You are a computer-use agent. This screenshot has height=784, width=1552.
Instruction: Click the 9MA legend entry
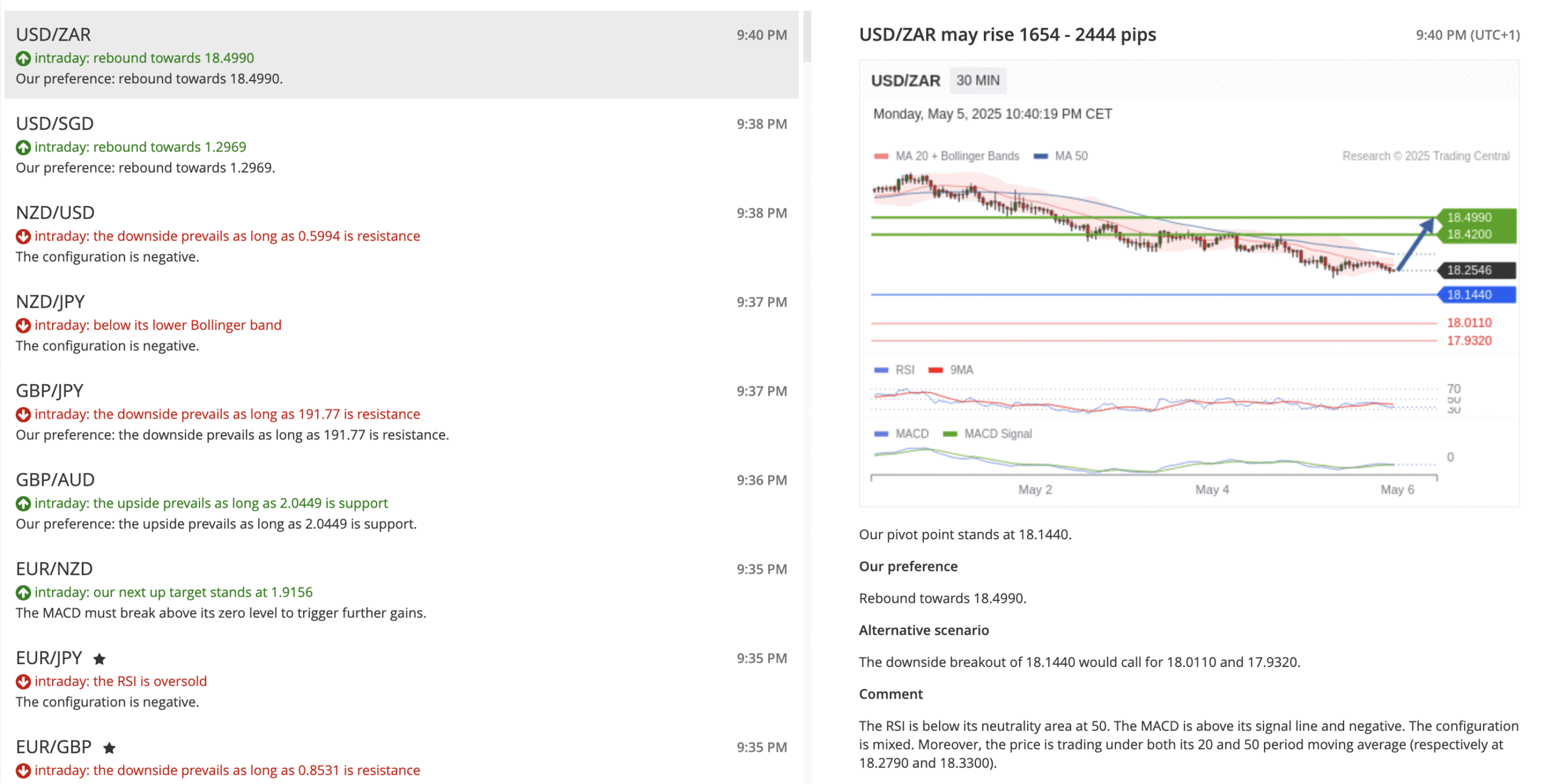point(950,370)
